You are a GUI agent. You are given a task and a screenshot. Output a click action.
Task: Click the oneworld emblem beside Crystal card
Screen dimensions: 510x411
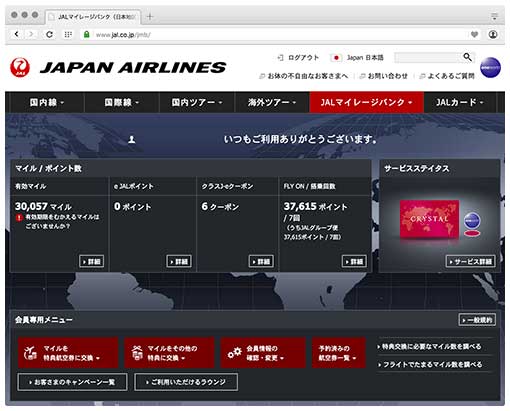(x=472, y=221)
